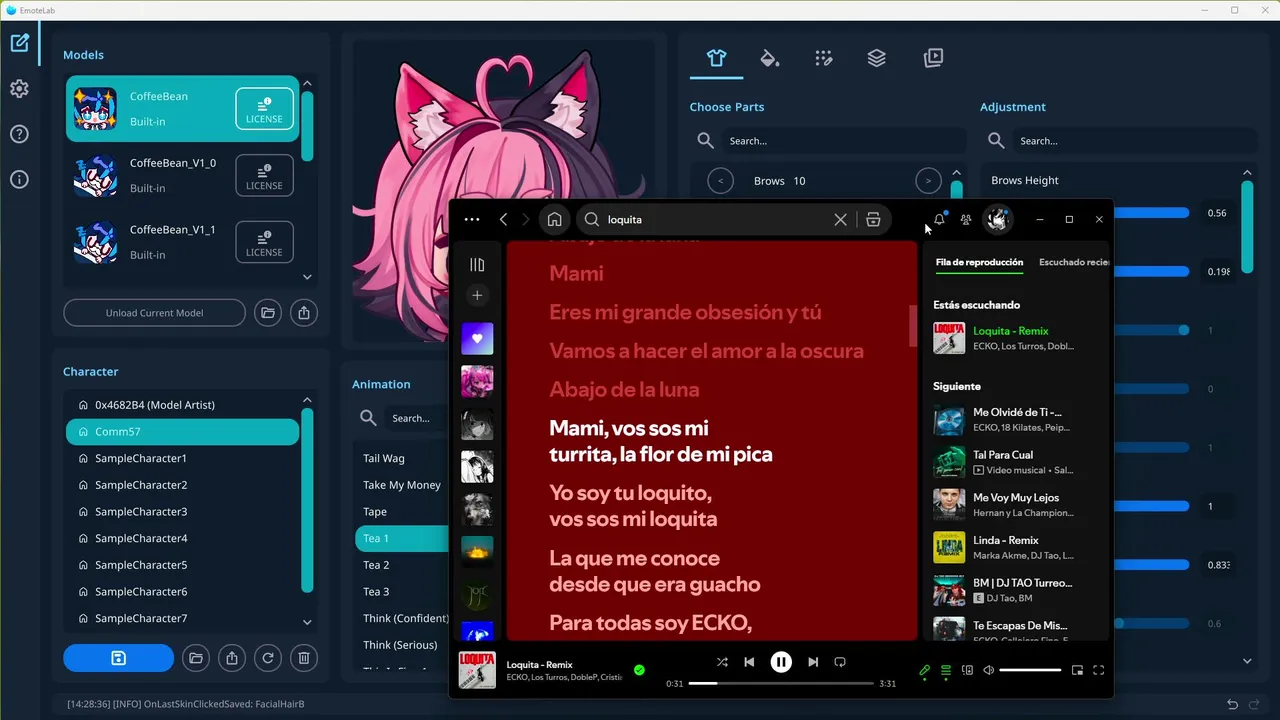Toggle the Spotify queue button
The height and width of the screenshot is (720, 1280).
[x=946, y=671]
